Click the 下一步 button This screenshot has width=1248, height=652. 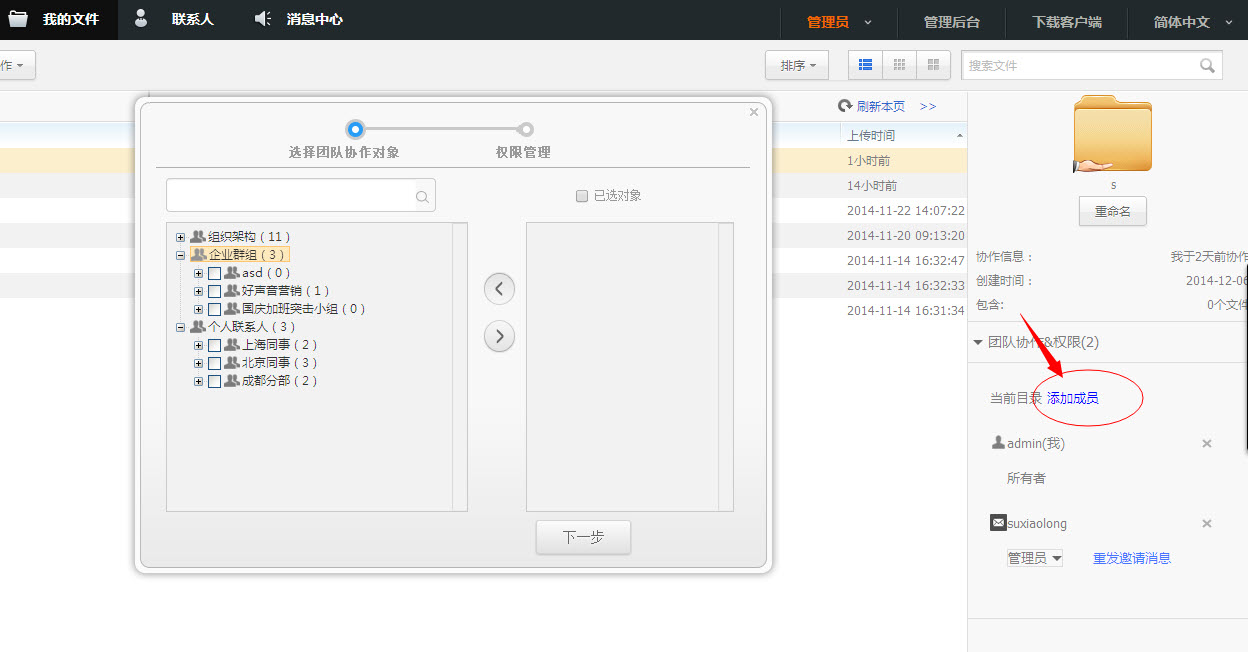[583, 537]
